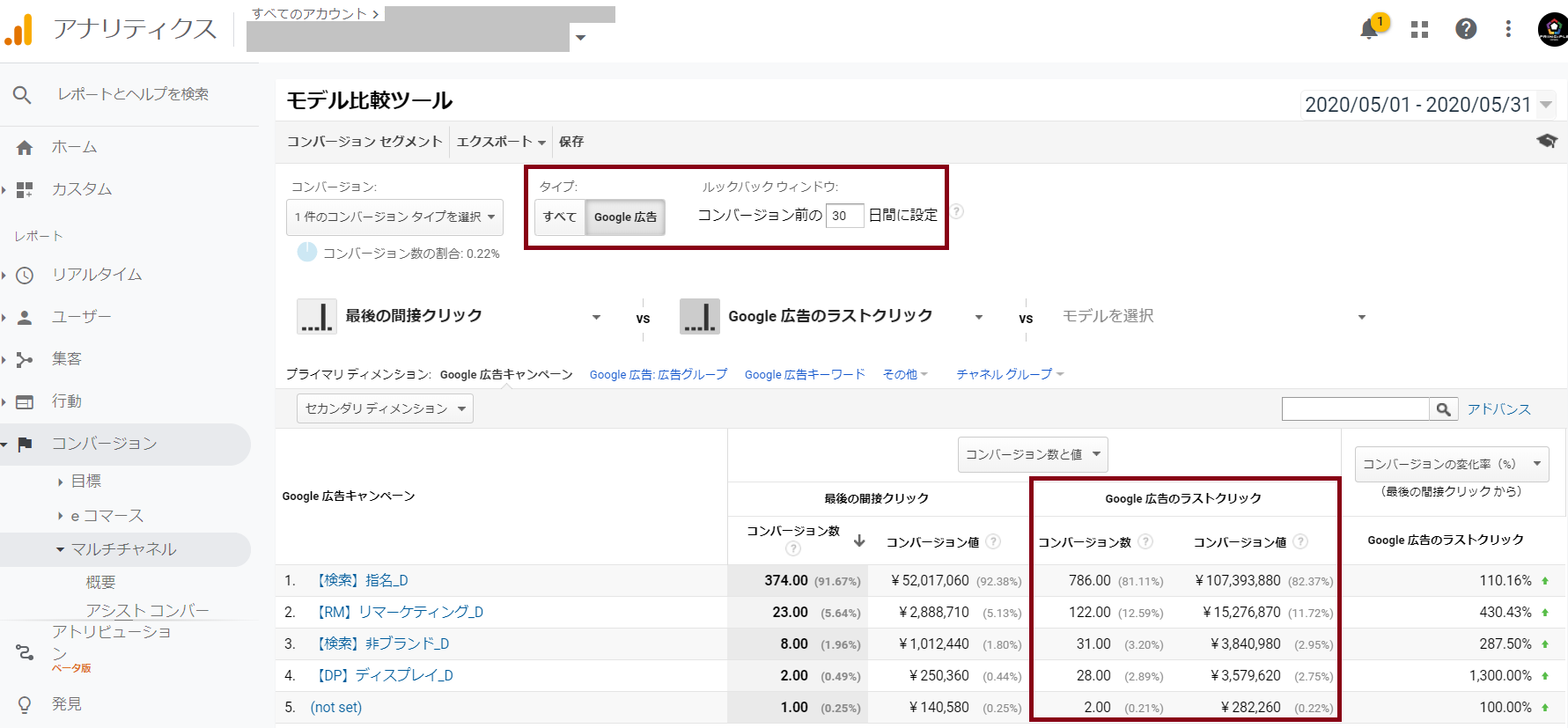Click the ユーザー person icon

(25, 317)
